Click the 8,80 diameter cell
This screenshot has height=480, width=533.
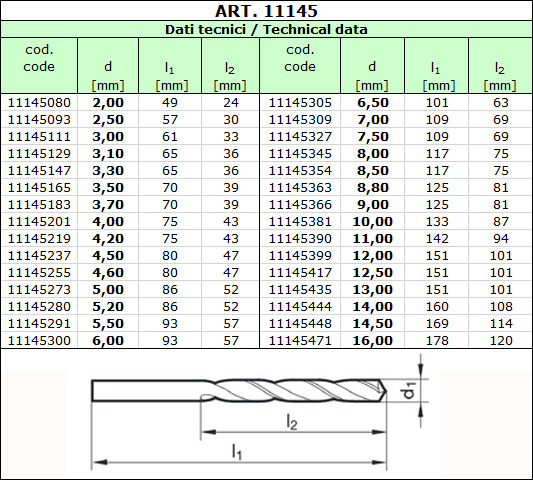[373, 188]
